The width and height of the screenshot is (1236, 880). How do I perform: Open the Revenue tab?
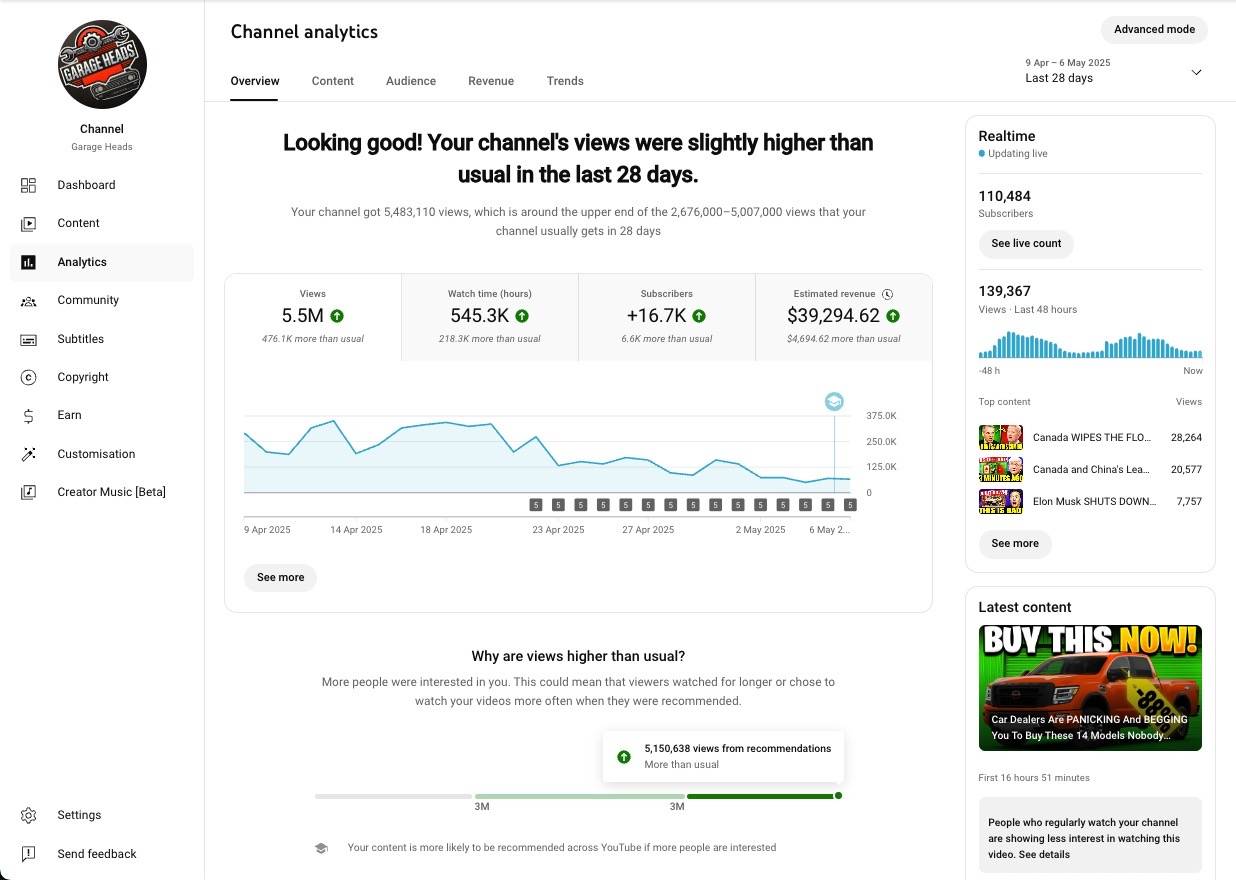pos(491,81)
